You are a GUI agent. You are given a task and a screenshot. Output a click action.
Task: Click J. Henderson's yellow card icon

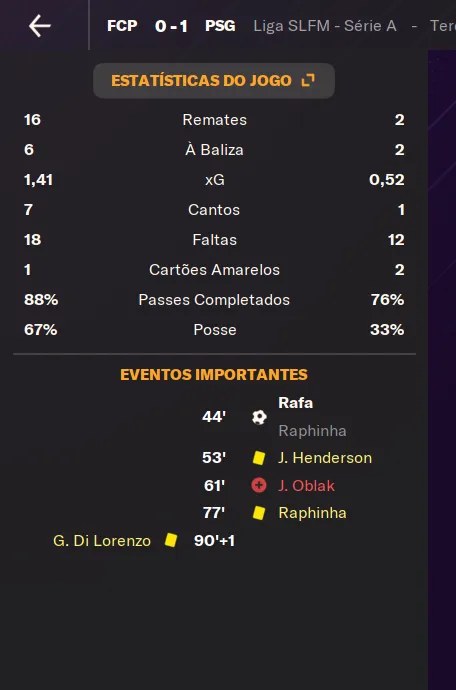(x=259, y=458)
